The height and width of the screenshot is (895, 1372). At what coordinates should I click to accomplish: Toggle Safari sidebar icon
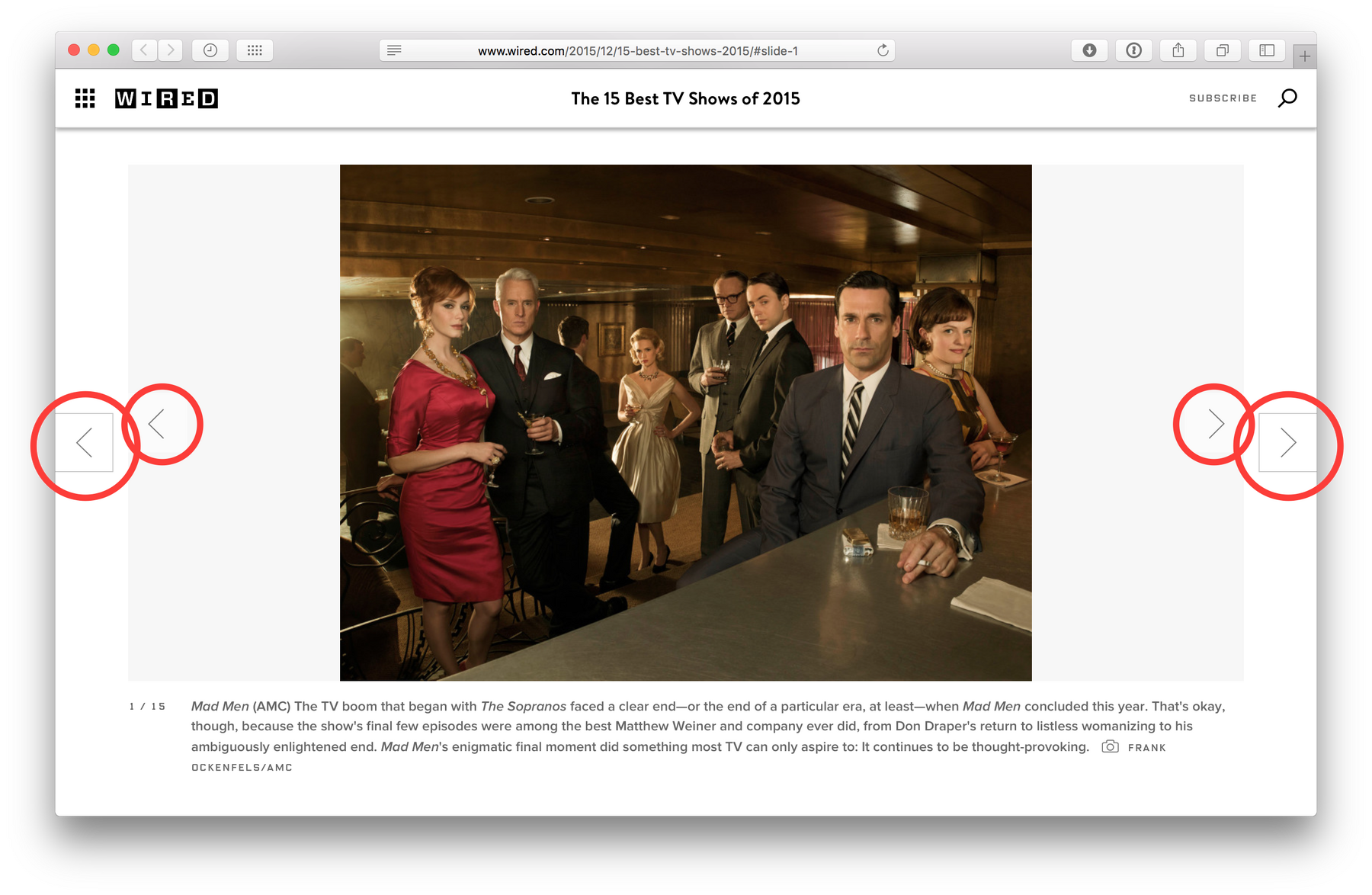(1267, 50)
